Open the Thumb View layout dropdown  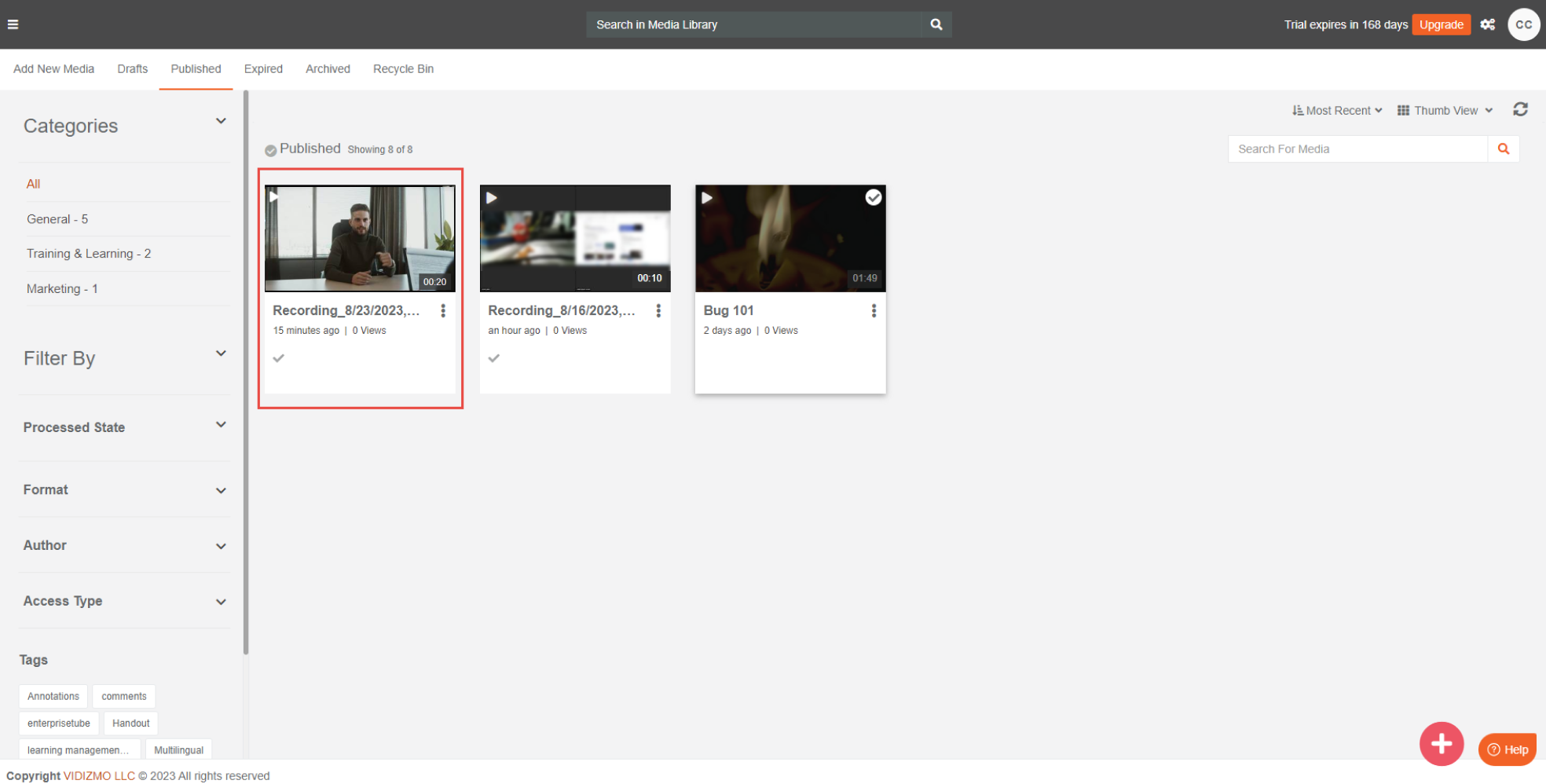point(1445,111)
